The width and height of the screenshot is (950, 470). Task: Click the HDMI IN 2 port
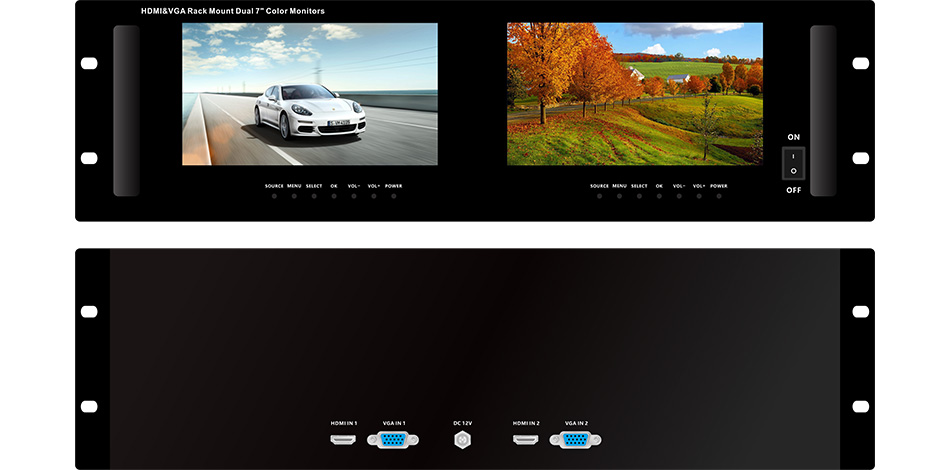point(526,439)
